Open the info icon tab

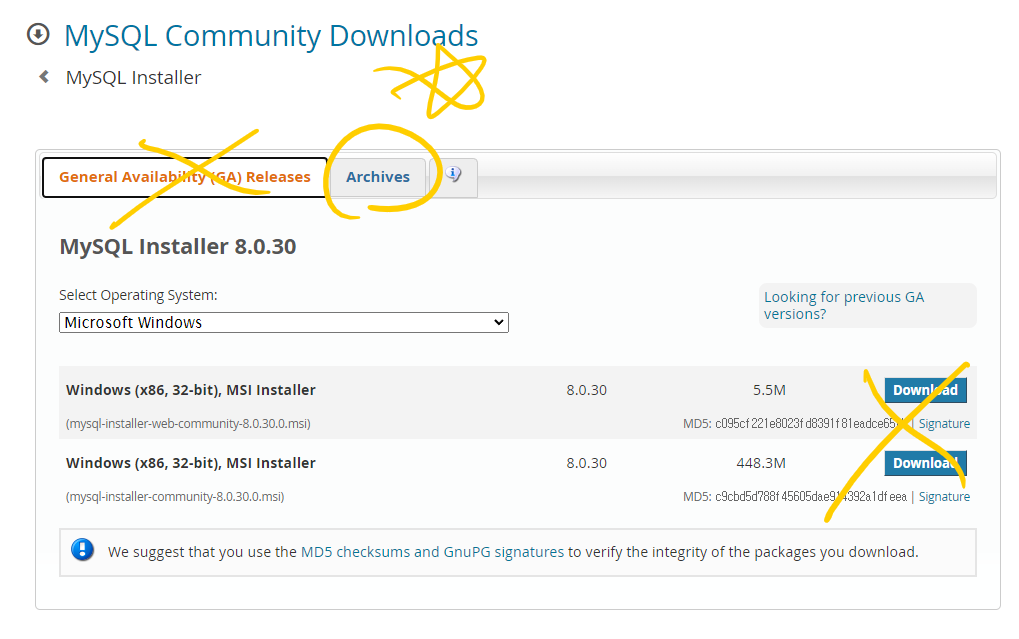coord(454,175)
